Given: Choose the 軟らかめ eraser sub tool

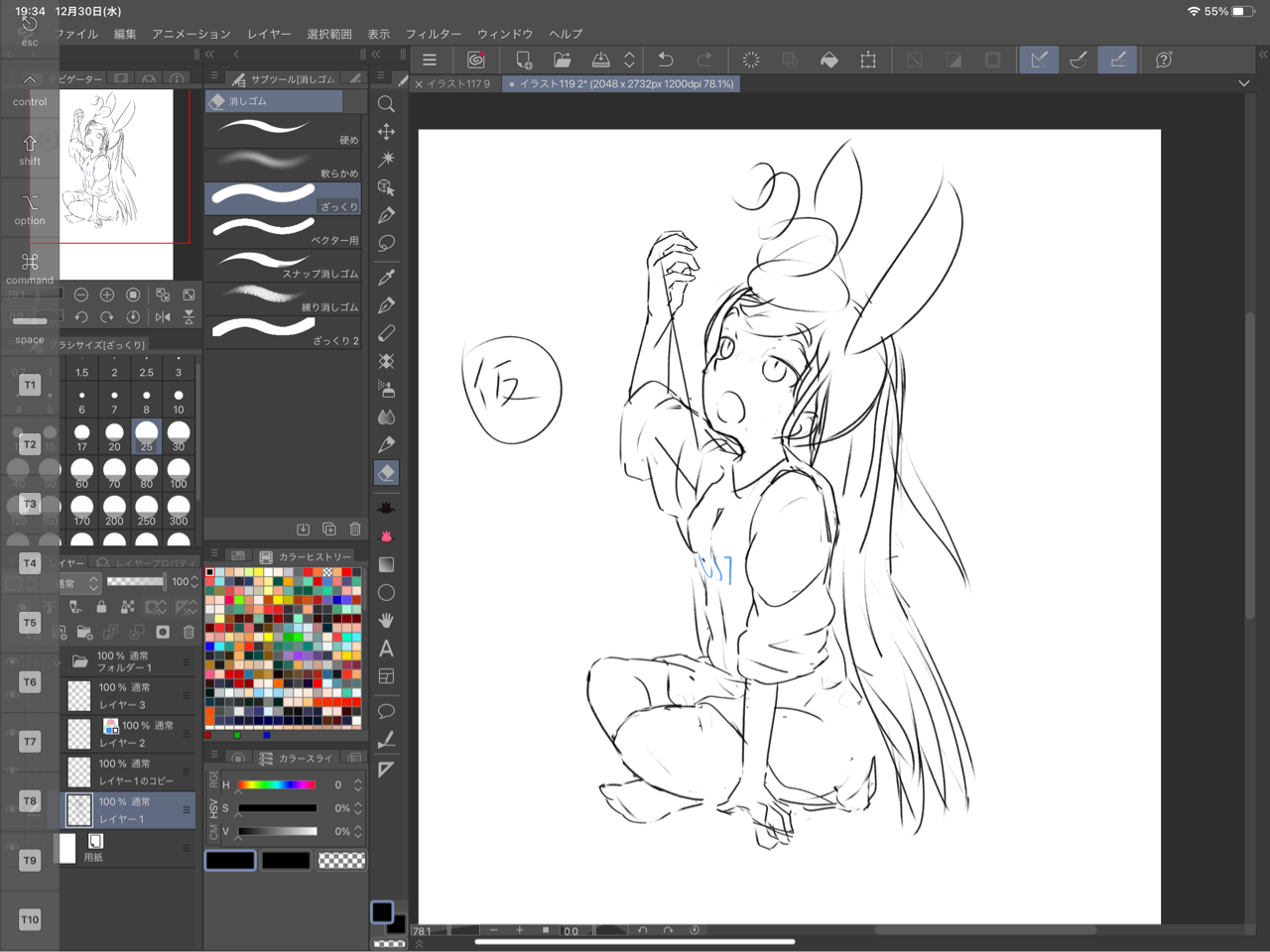Looking at the screenshot, I should point(284,164).
